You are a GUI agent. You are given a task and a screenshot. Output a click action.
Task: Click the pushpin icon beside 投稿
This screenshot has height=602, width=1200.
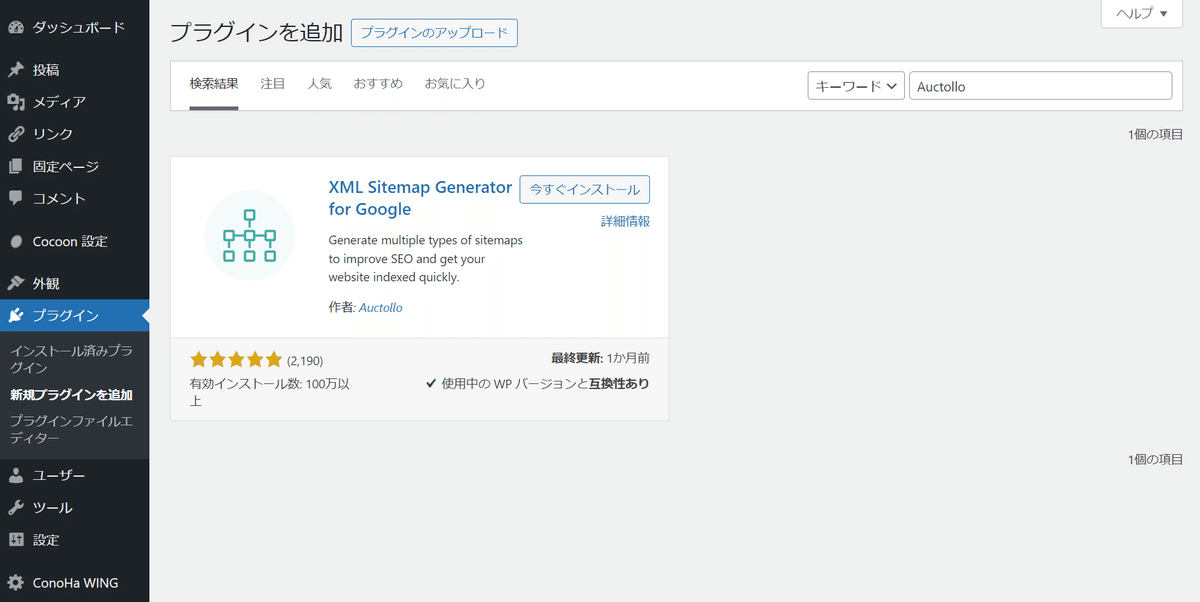tap(16, 70)
